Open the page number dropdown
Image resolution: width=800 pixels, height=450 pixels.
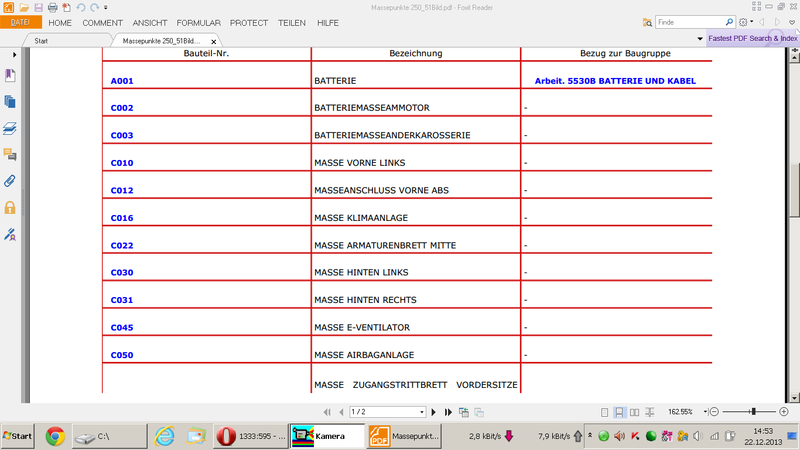click(422, 412)
